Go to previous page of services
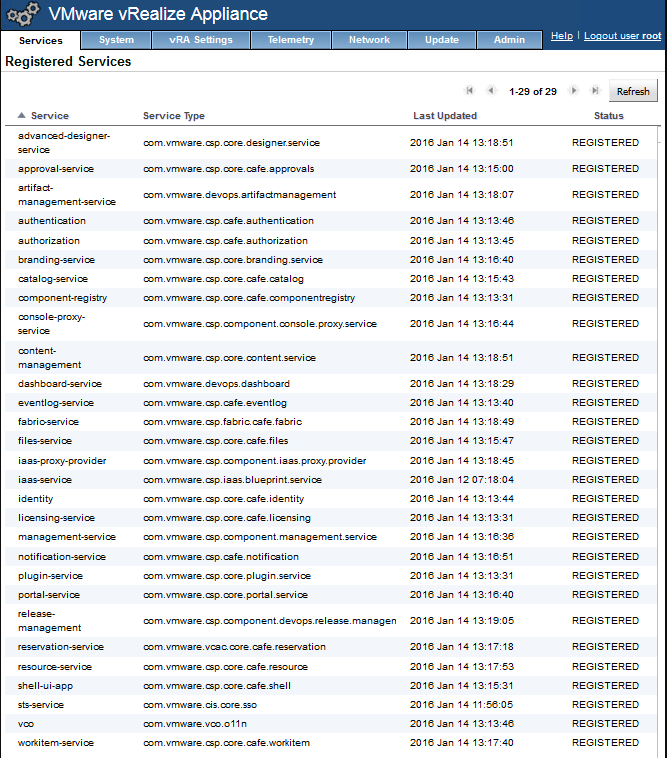Image resolution: width=667 pixels, height=758 pixels. click(491, 90)
